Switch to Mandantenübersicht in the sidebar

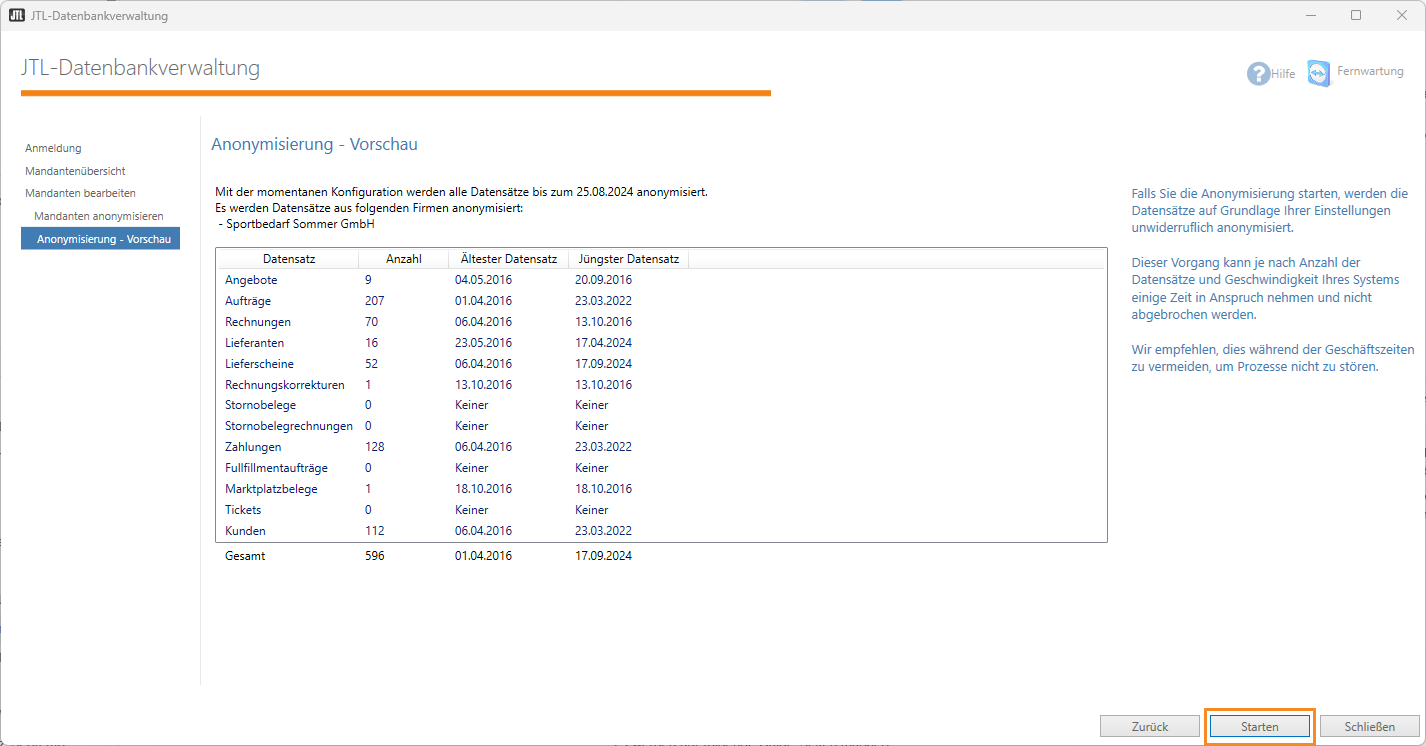[x=75, y=171]
